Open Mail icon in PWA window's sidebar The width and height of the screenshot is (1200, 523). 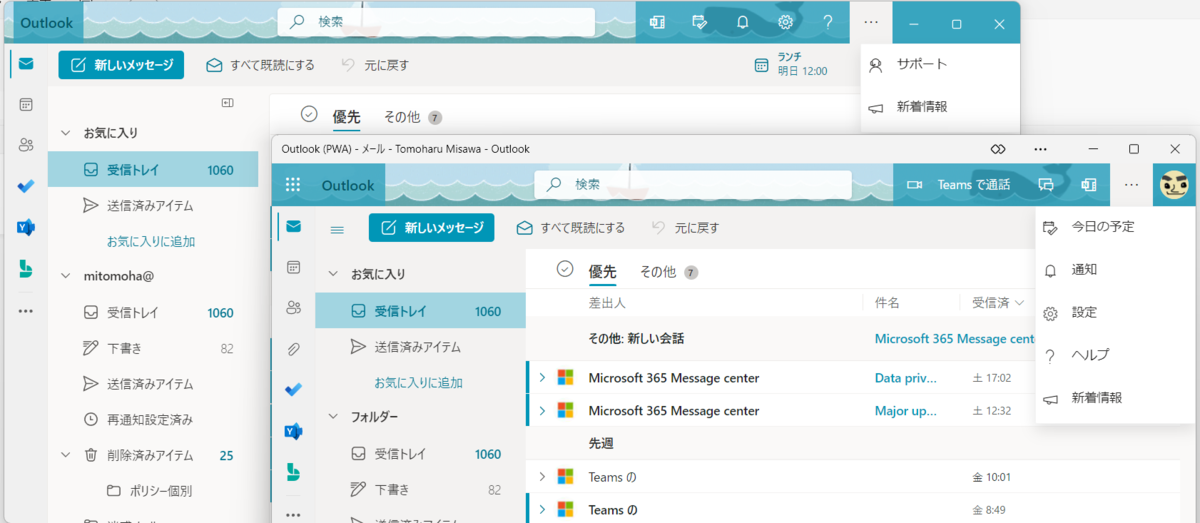293,226
